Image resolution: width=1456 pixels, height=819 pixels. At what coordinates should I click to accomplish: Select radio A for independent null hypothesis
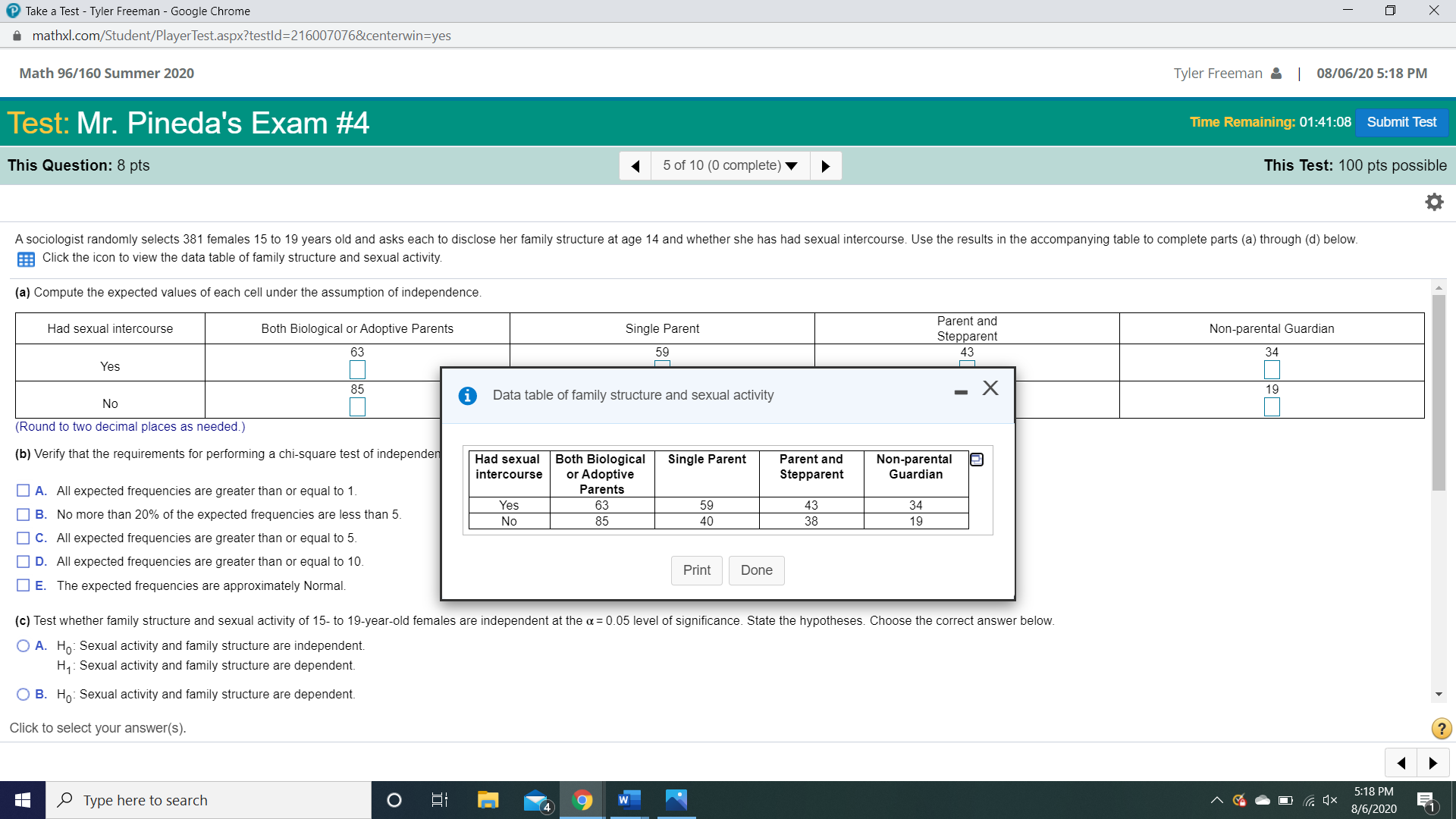tap(24, 646)
